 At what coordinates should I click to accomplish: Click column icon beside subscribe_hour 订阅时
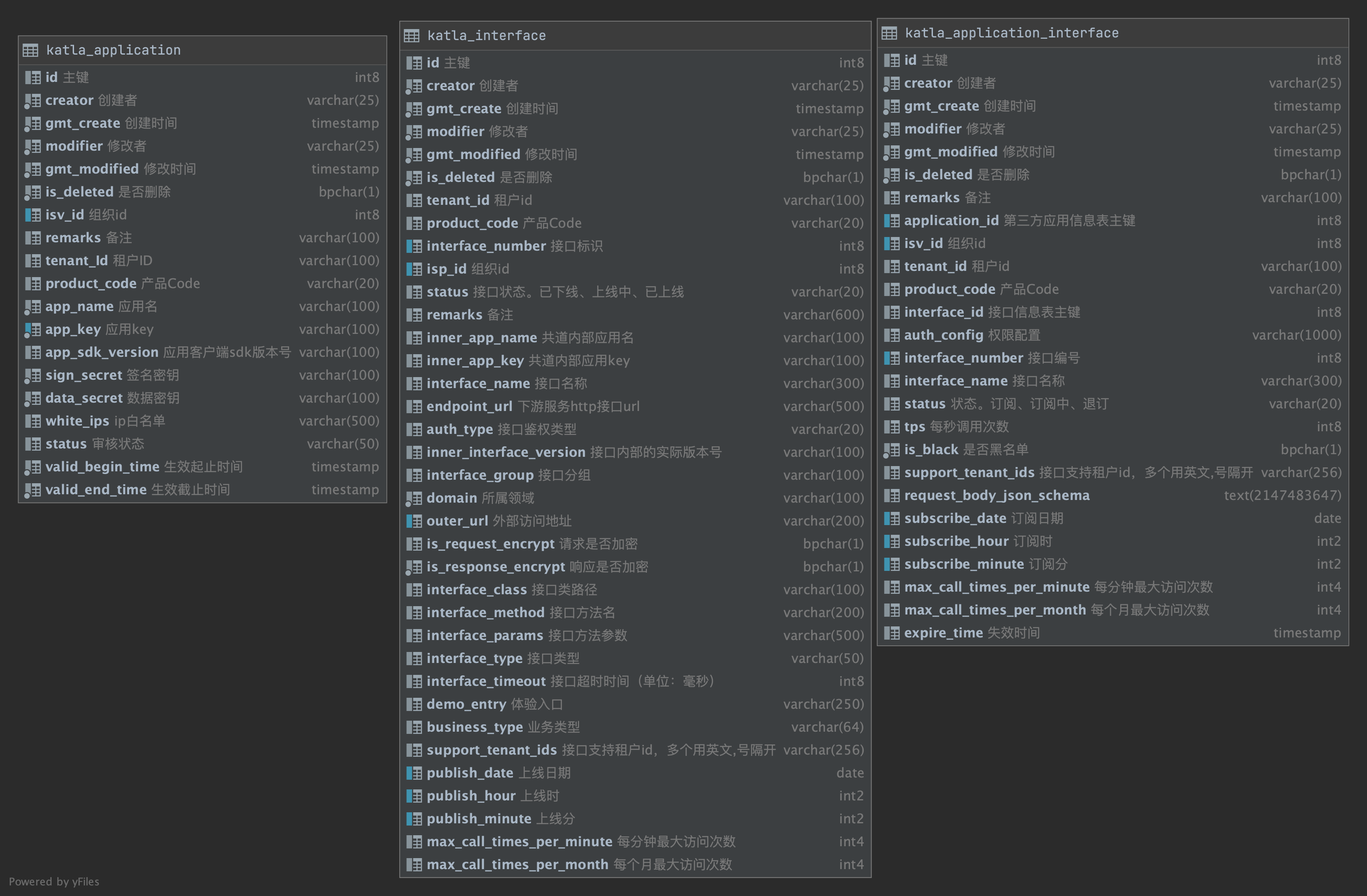(x=892, y=541)
